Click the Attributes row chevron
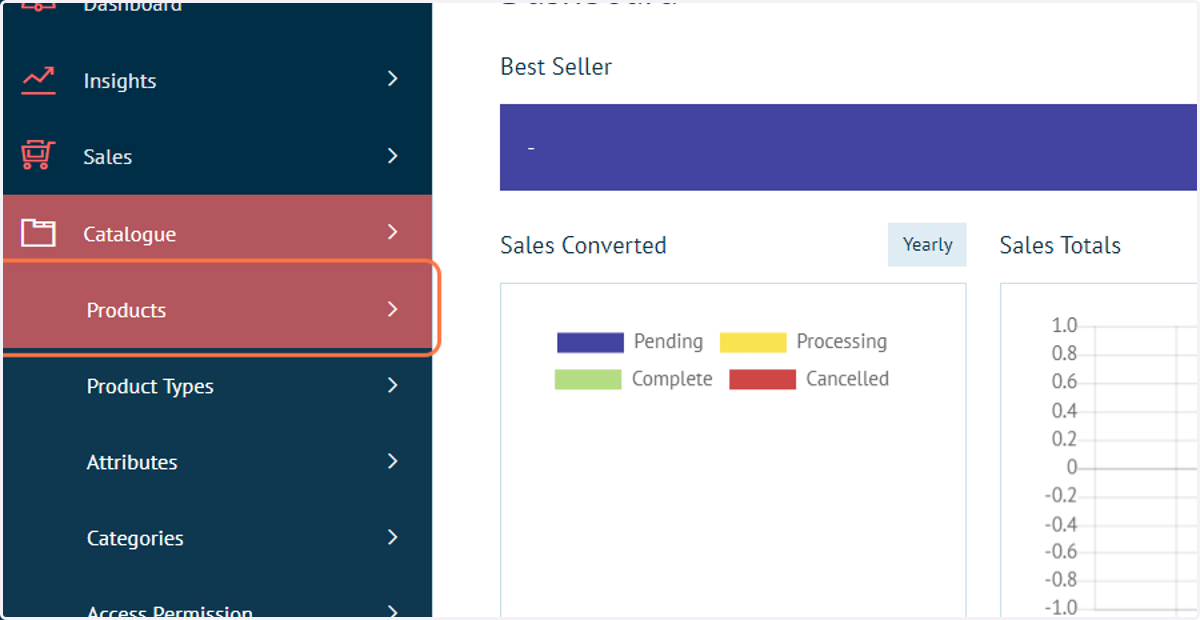Screen dimensions: 1200x620 click(x=393, y=461)
